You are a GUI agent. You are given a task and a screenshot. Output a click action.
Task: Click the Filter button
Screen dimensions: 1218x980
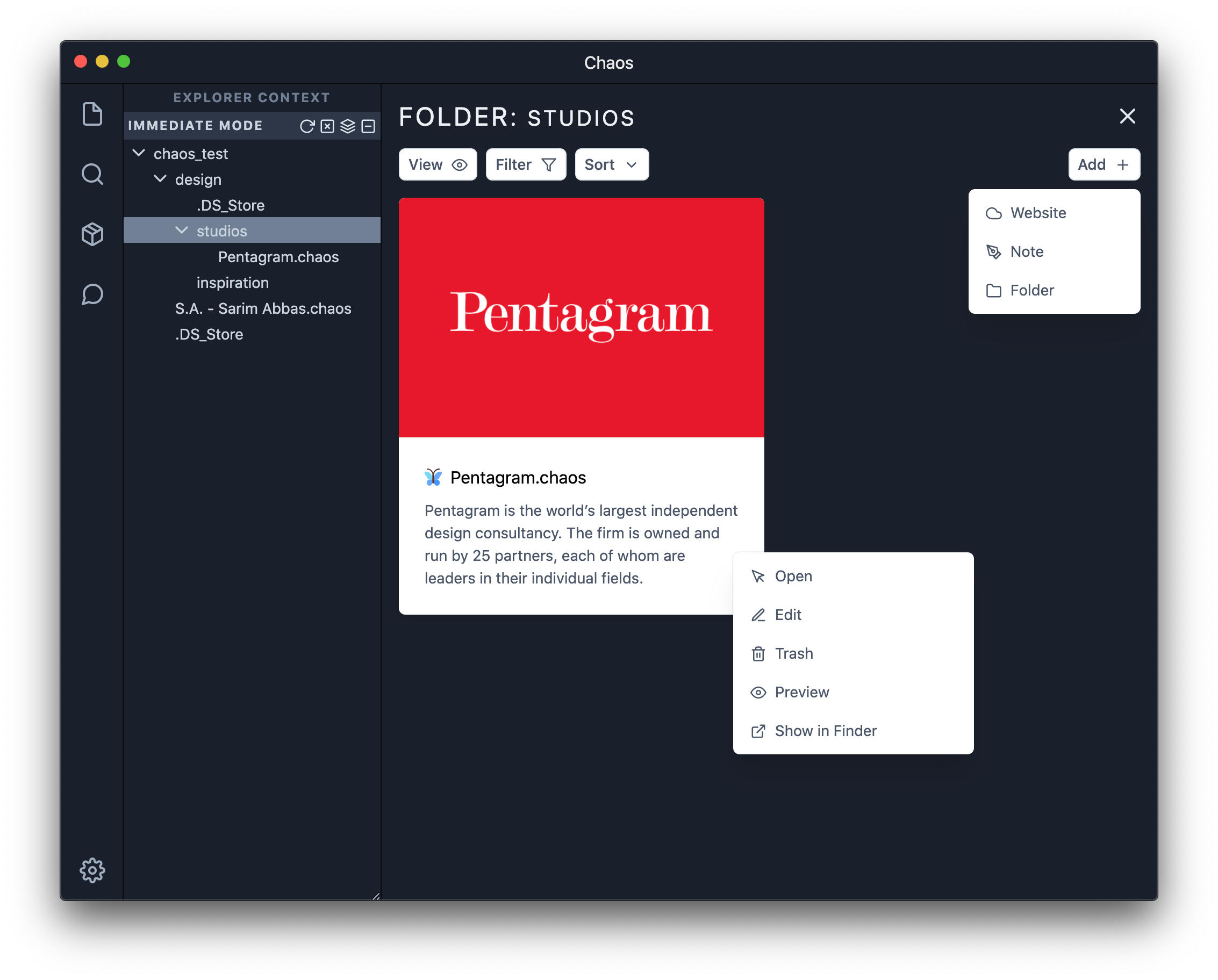[x=525, y=164]
